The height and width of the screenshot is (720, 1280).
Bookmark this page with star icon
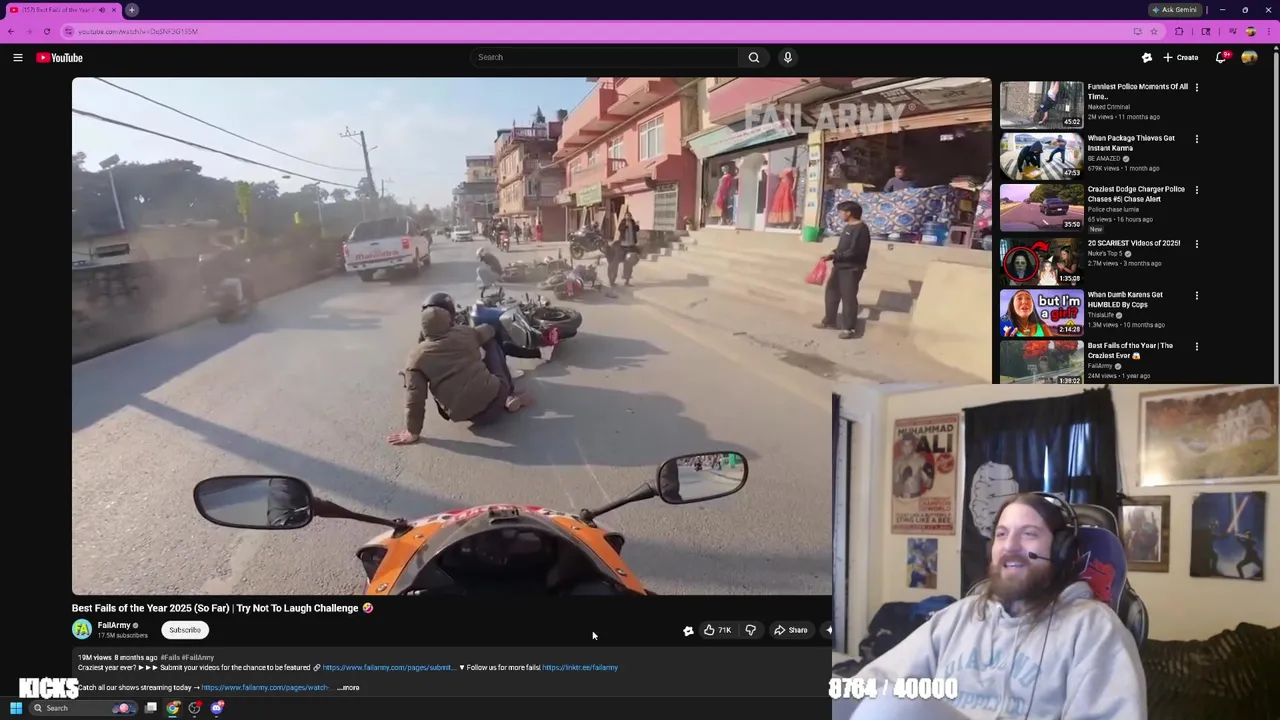click(1153, 32)
